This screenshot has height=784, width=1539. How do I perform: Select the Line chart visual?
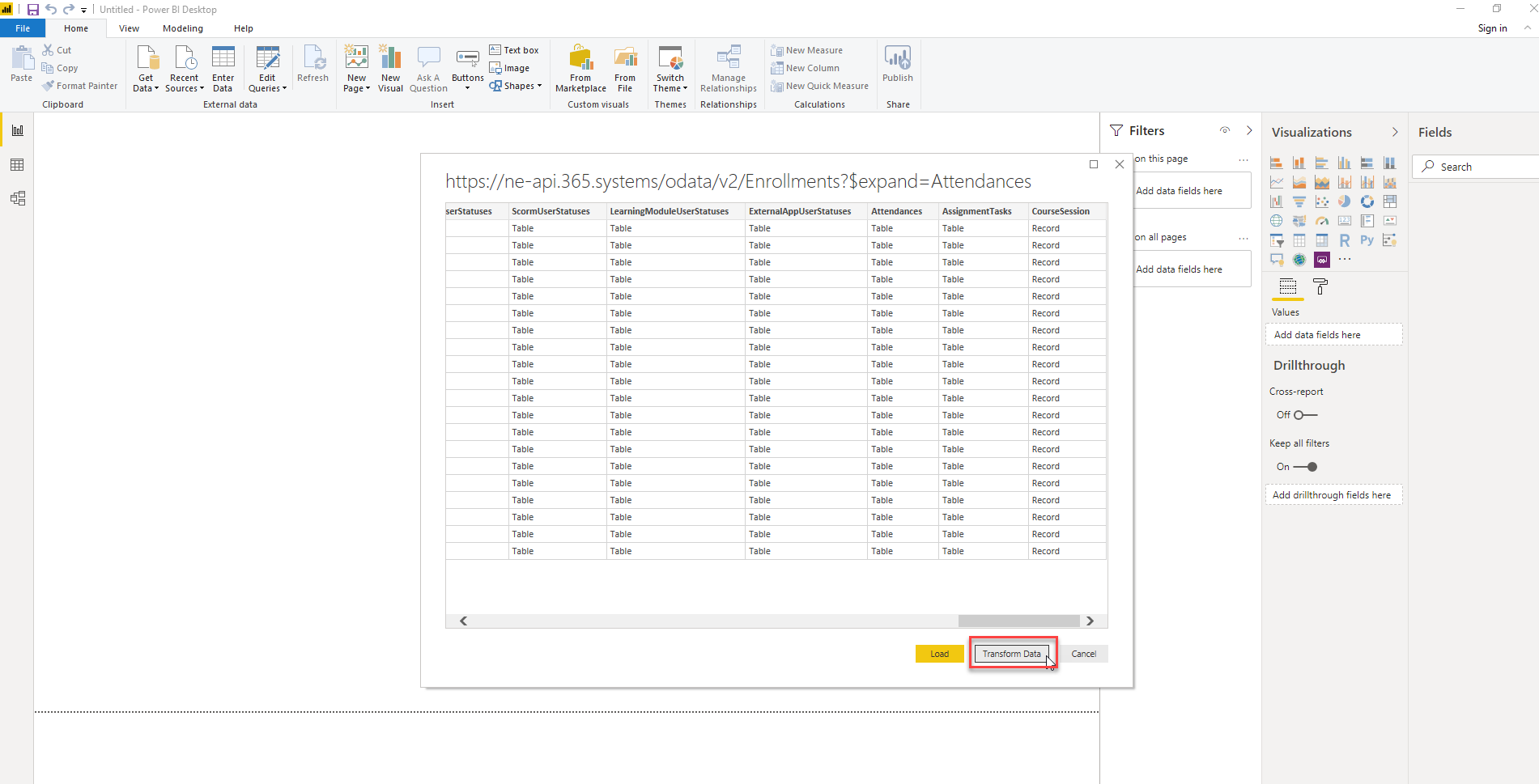point(1277,182)
